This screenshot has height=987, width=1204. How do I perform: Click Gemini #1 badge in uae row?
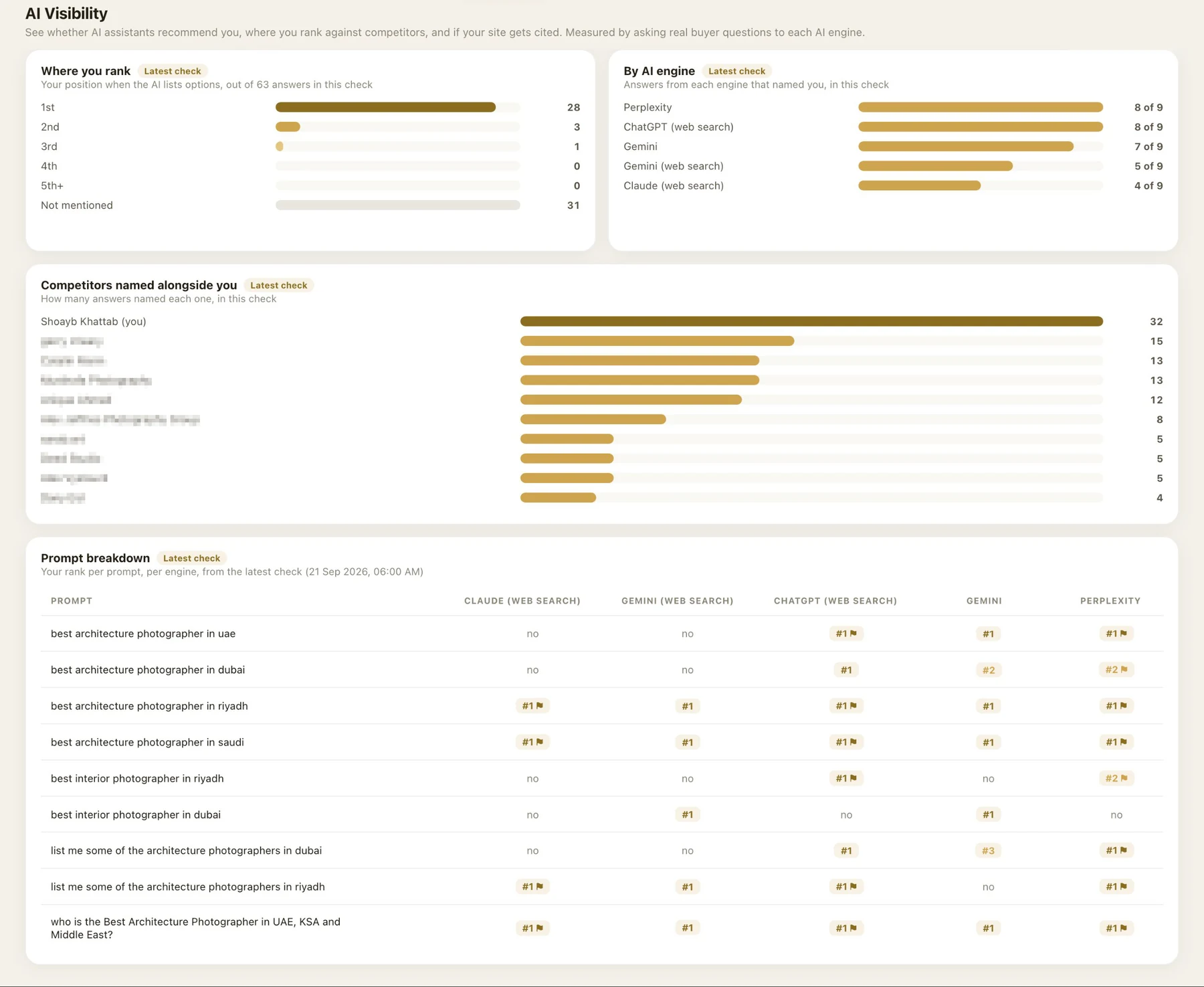point(988,634)
